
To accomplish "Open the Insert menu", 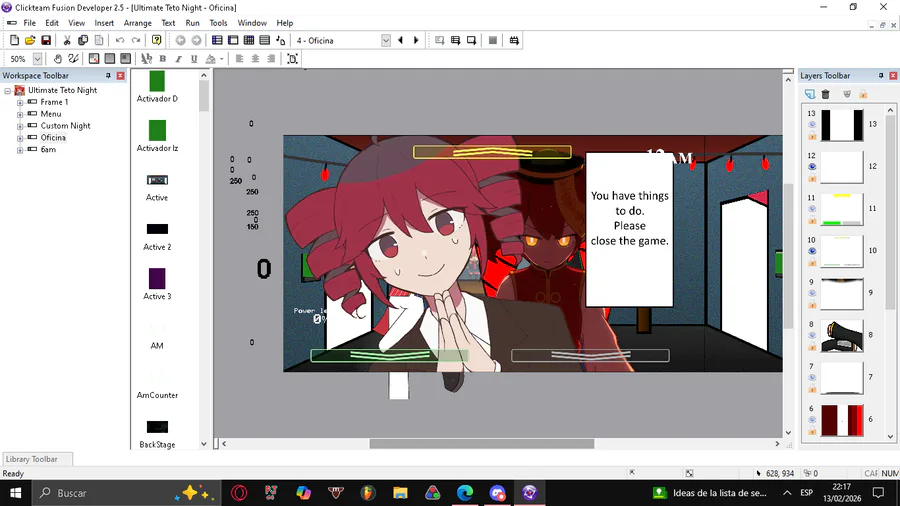I will point(104,23).
